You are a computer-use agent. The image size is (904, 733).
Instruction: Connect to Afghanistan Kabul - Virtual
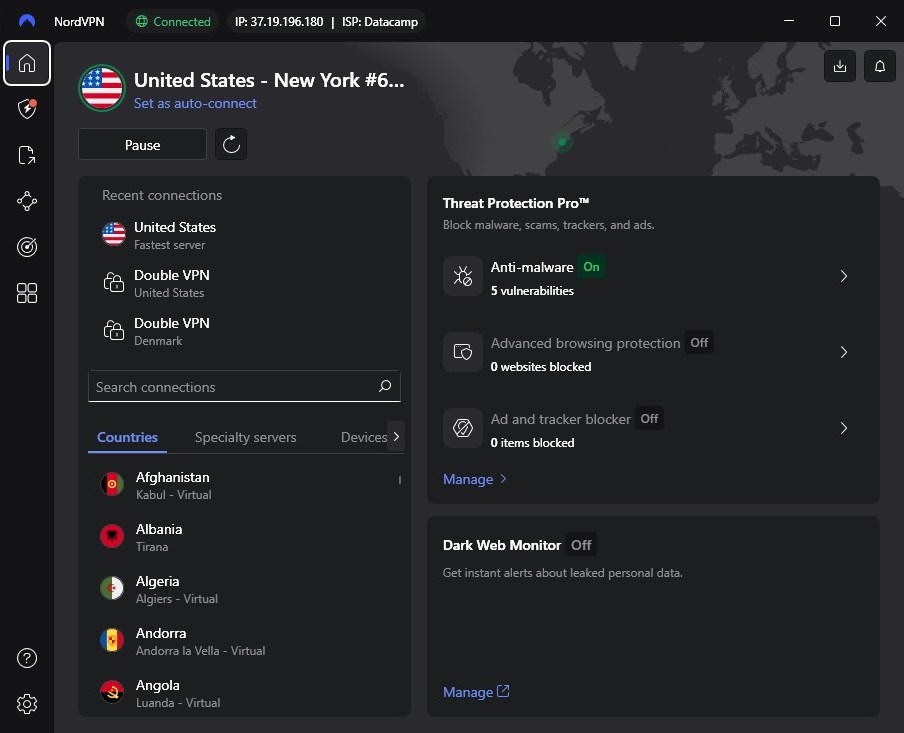244,485
